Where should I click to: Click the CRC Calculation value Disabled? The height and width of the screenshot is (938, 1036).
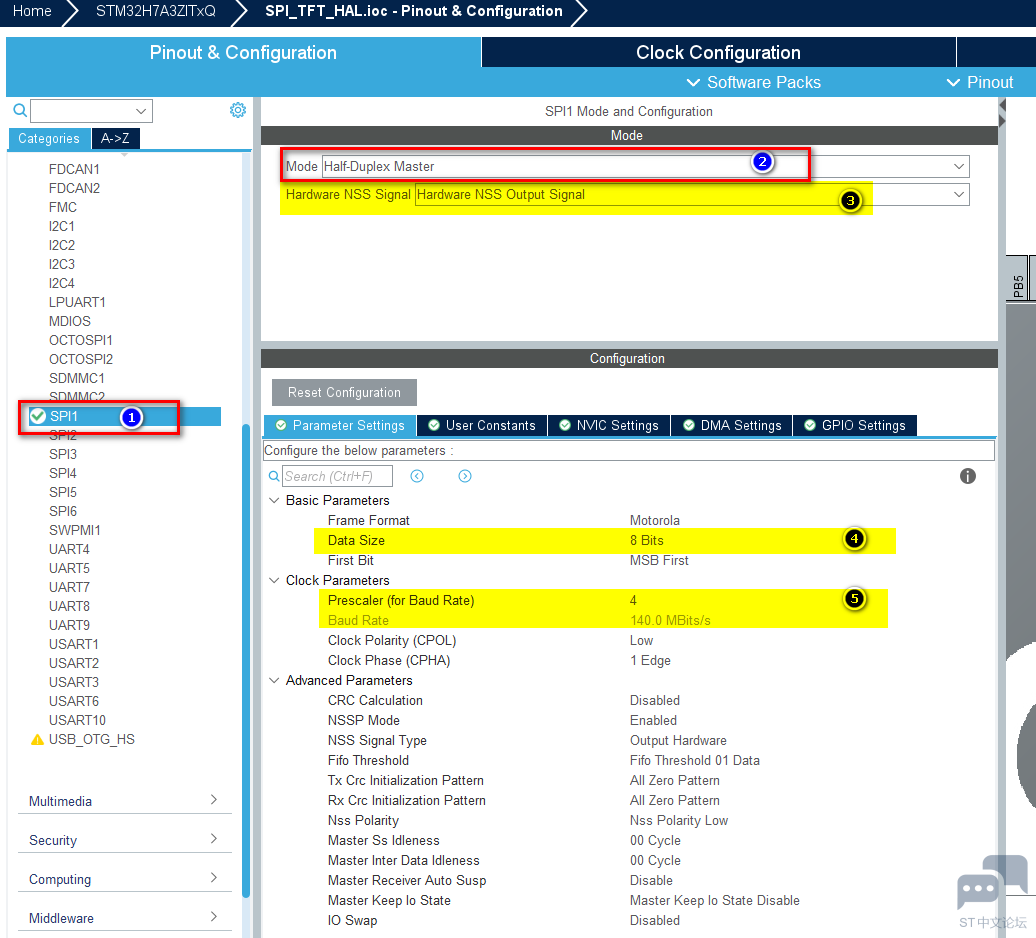click(655, 700)
